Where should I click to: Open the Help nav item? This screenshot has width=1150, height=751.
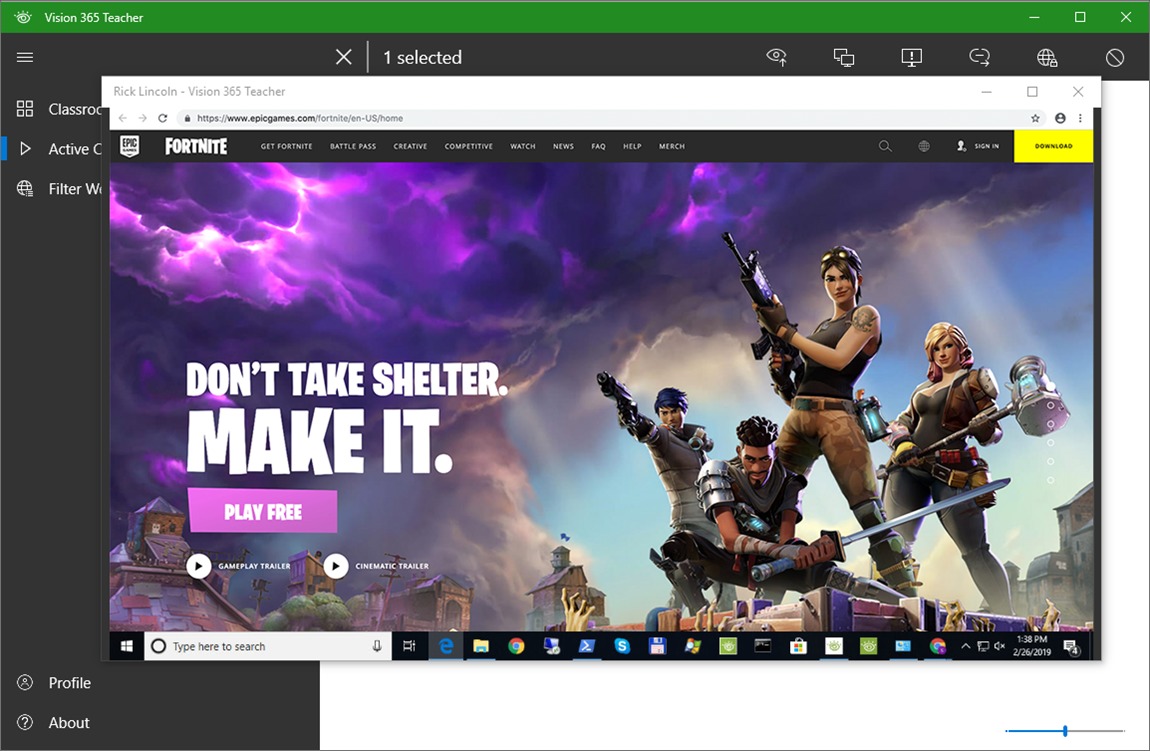(632, 147)
